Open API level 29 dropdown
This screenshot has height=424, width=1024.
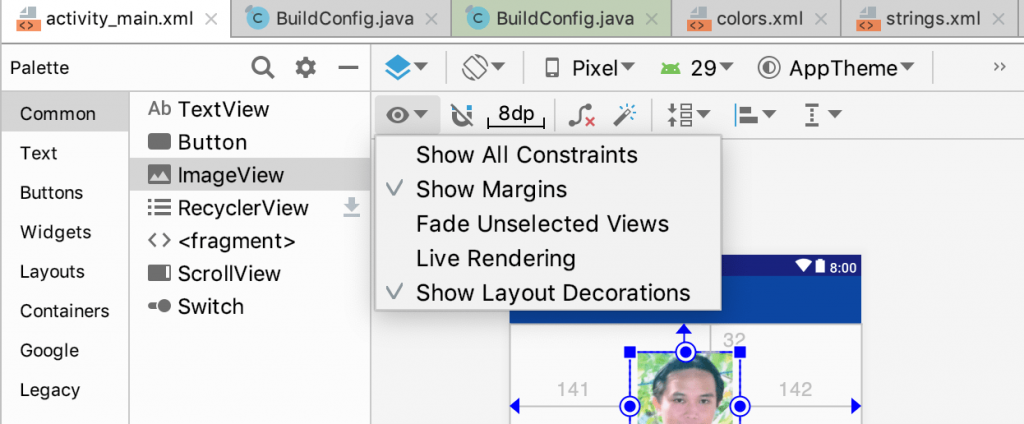697,68
